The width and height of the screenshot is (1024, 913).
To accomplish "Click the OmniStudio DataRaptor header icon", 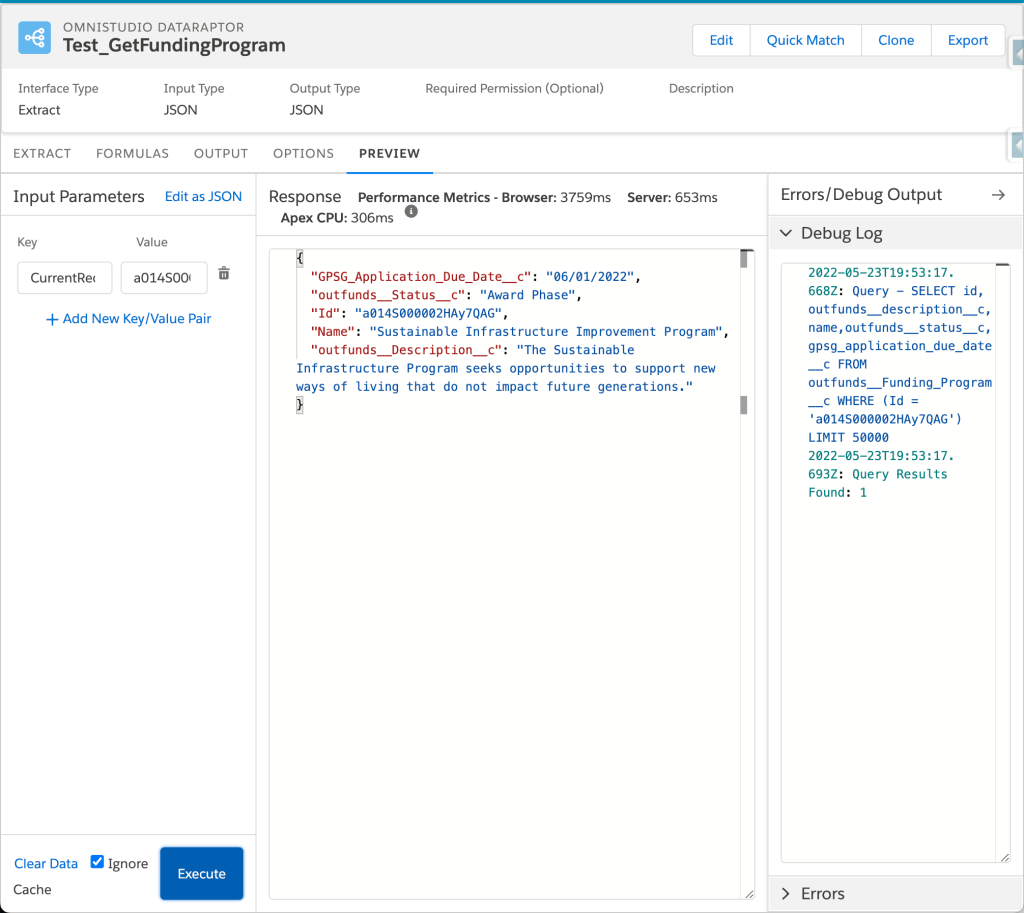I will [35, 38].
